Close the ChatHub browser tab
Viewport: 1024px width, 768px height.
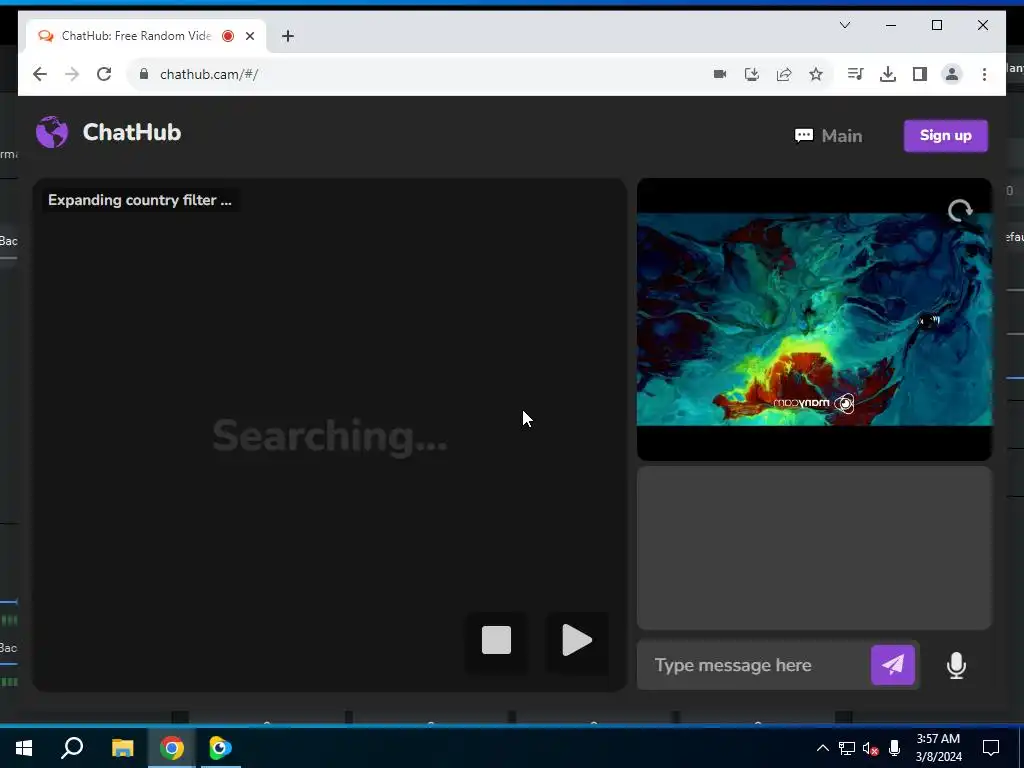coord(249,36)
